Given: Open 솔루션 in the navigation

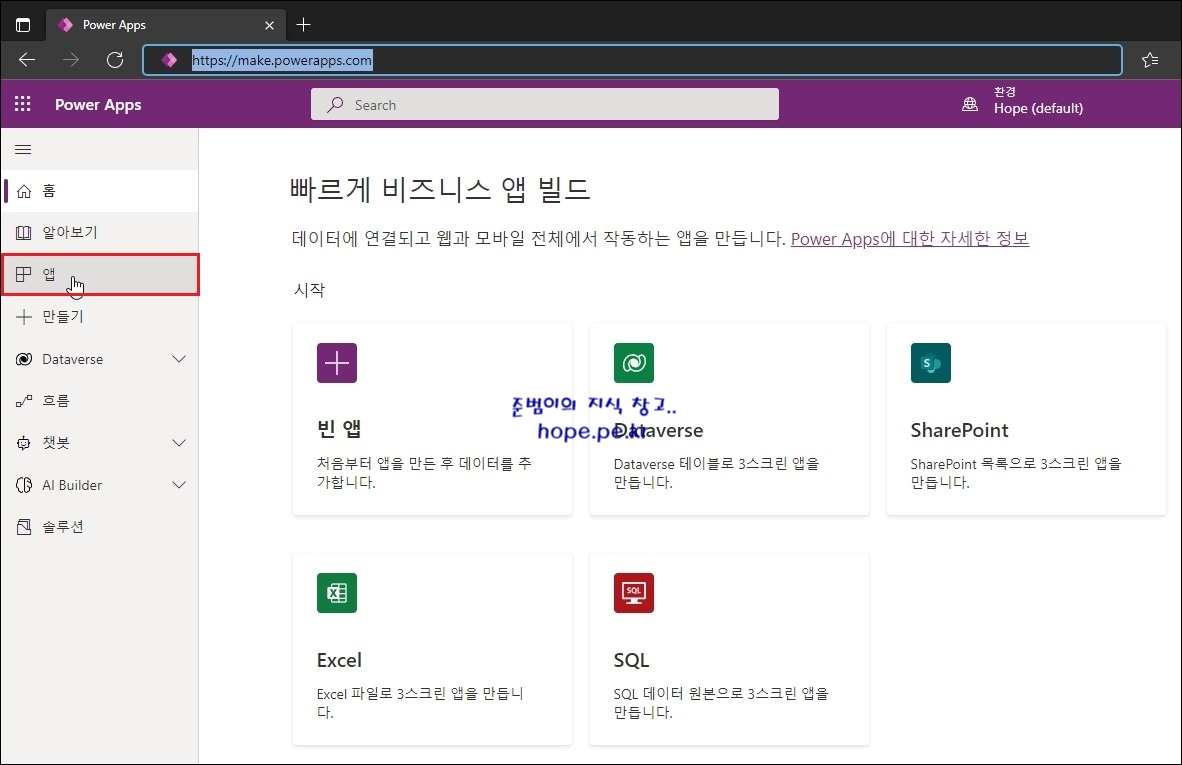Looking at the screenshot, I should point(101,527).
